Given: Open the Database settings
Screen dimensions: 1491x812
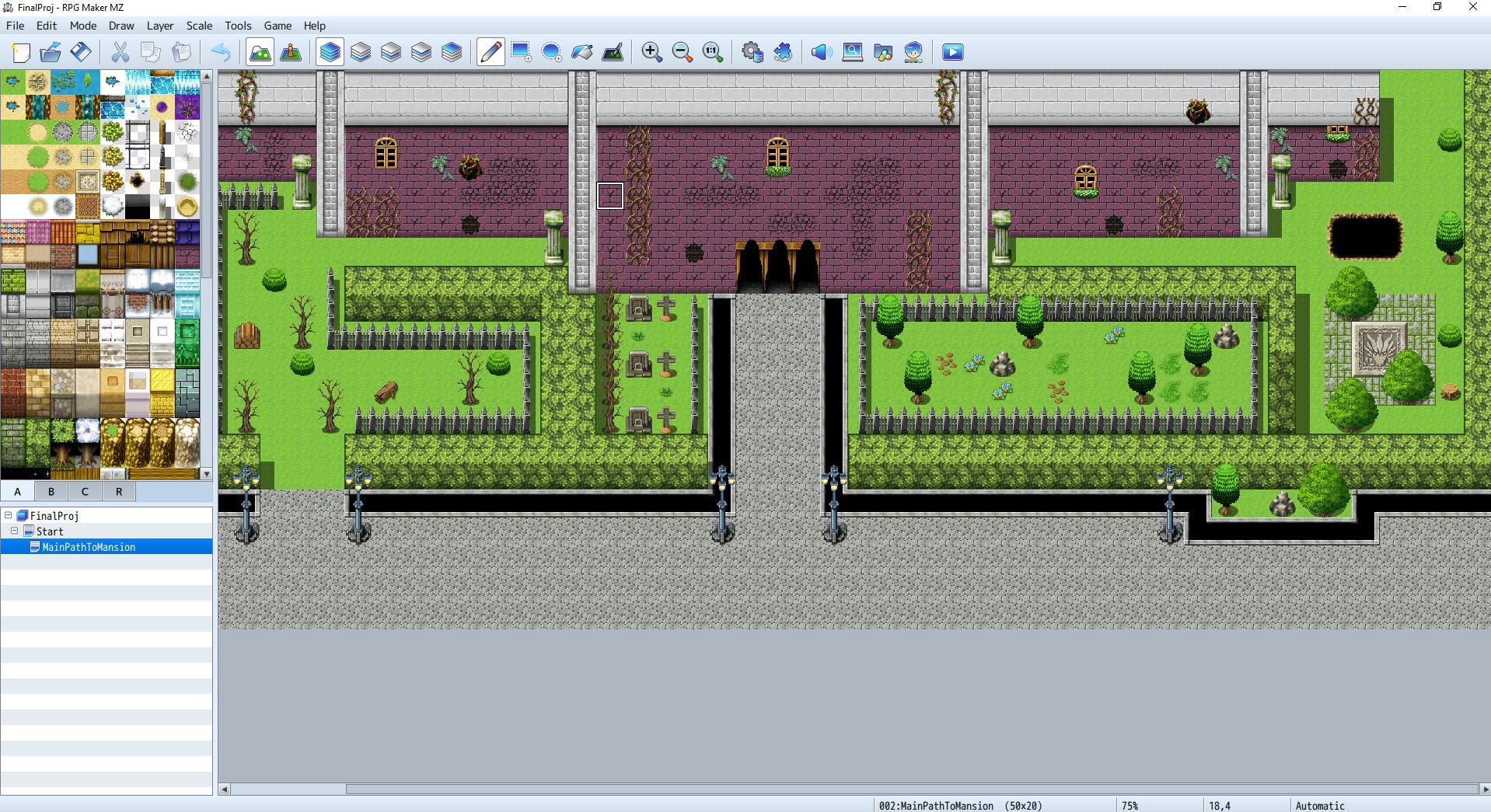Looking at the screenshot, I should pyautogui.click(x=752, y=52).
